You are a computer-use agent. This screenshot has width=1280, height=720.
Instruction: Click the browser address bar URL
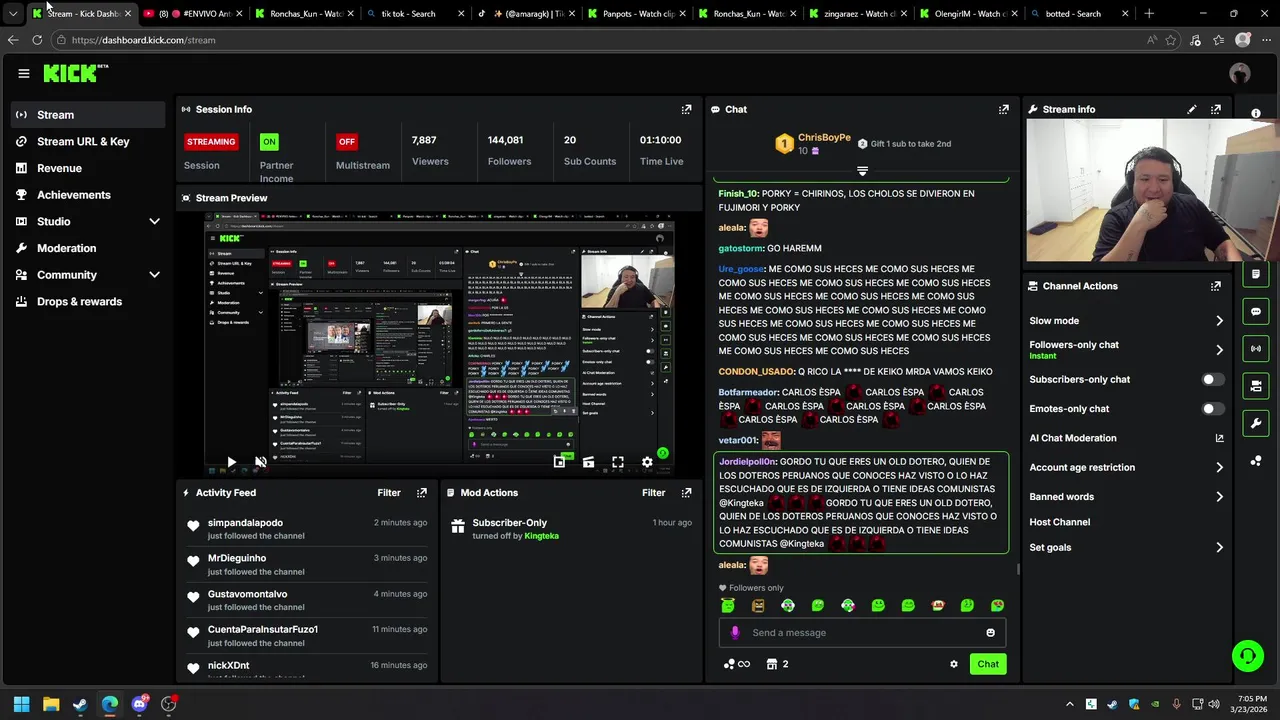143,40
